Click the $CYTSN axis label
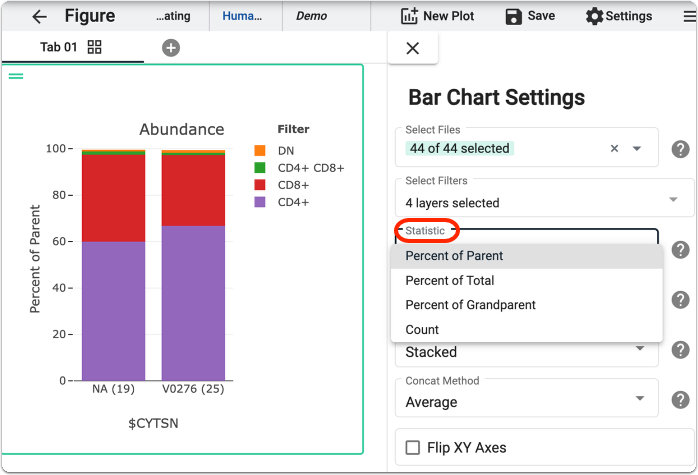This screenshot has width=698, height=475. 153,423
